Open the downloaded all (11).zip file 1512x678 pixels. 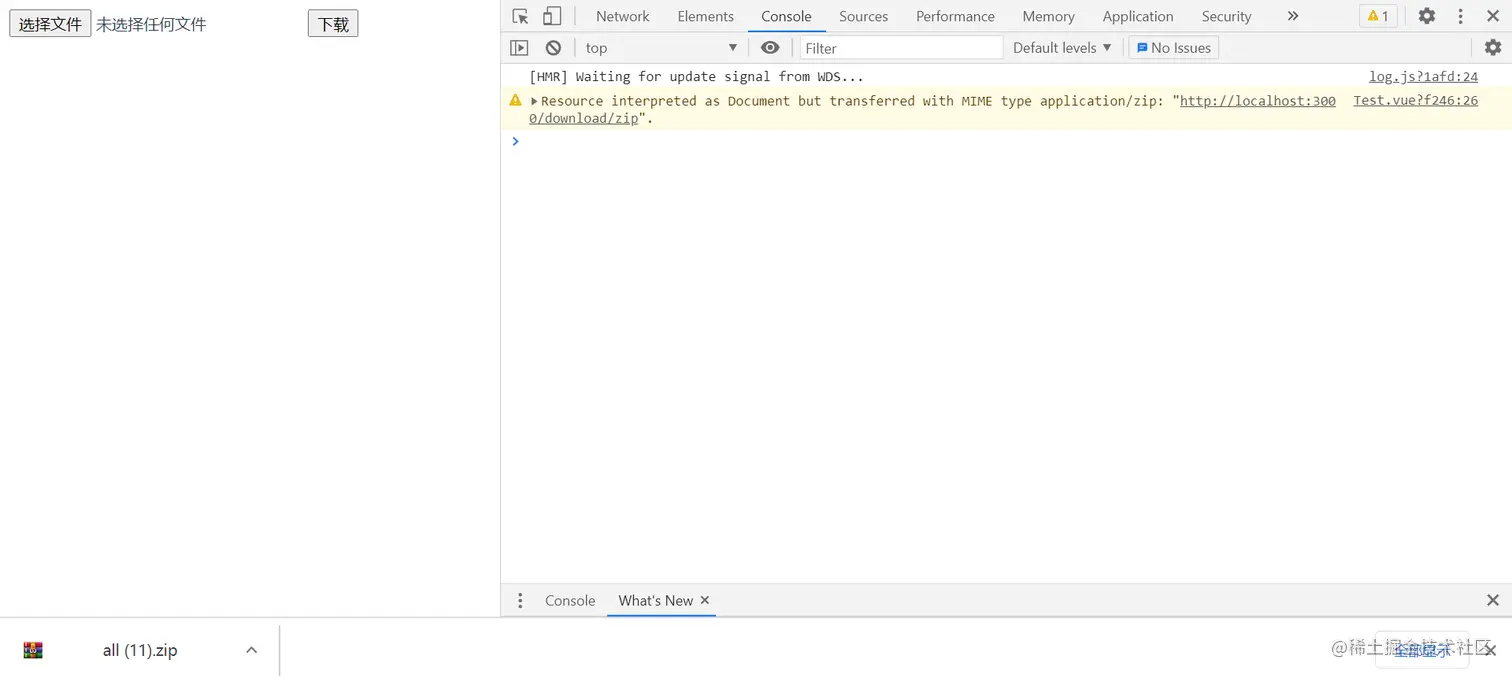(x=140, y=651)
